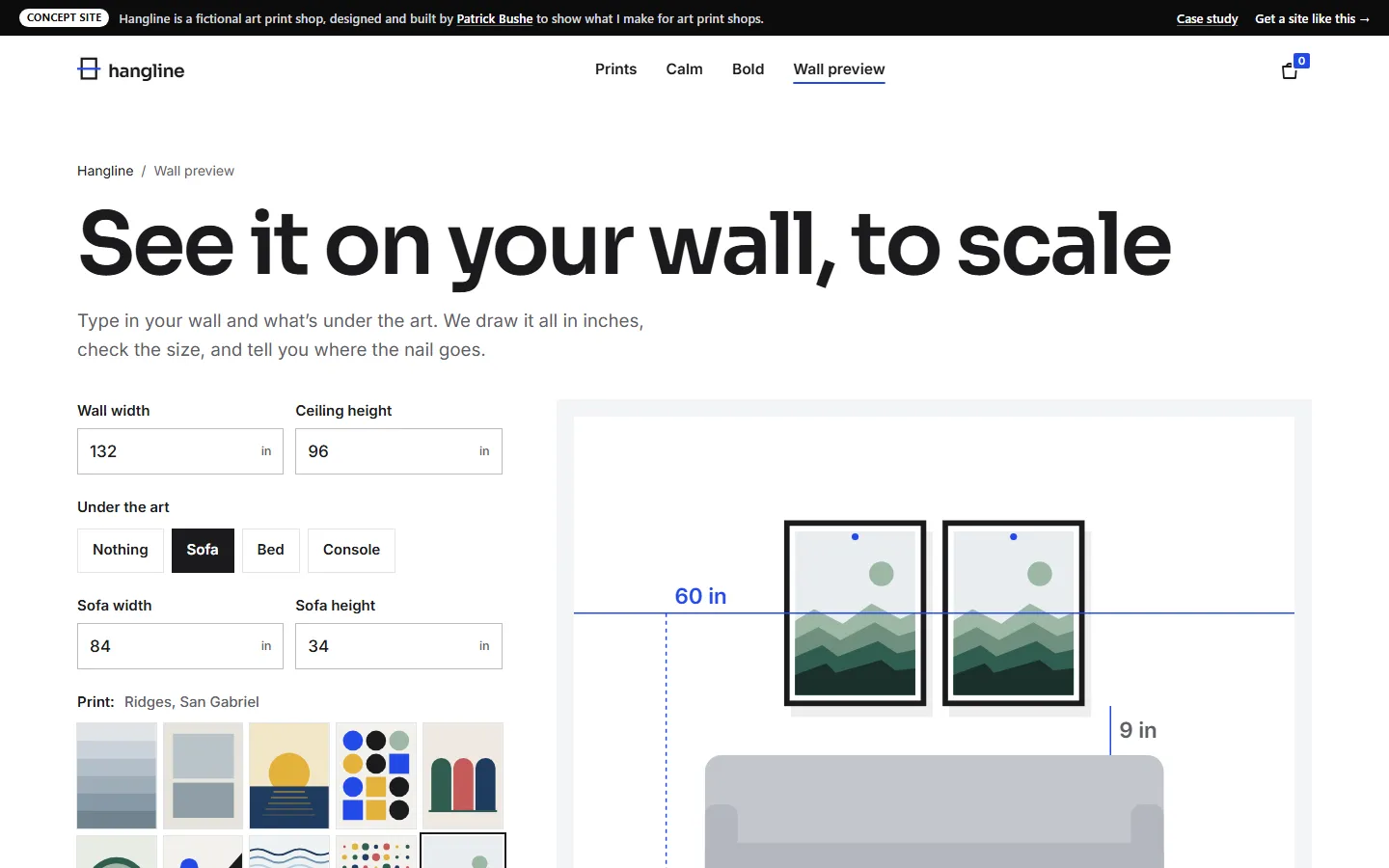Click the right framed print on wall
The height and width of the screenshot is (868, 1389).
click(x=1013, y=613)
